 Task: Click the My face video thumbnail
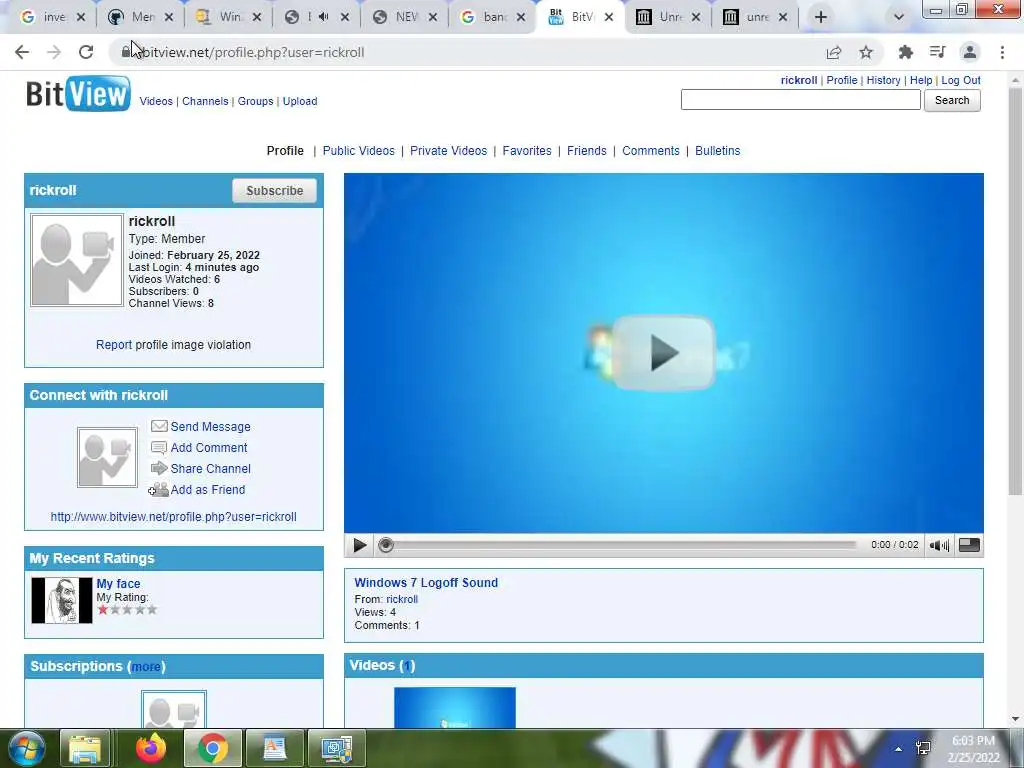click(x=62, y=600)
